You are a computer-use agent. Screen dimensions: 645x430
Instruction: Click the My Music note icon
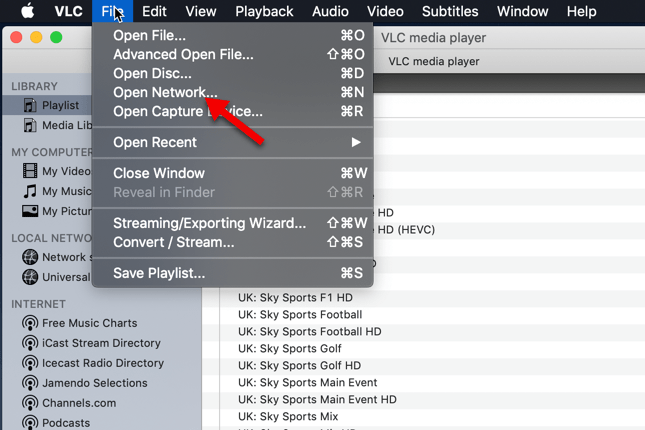[29, 191]
